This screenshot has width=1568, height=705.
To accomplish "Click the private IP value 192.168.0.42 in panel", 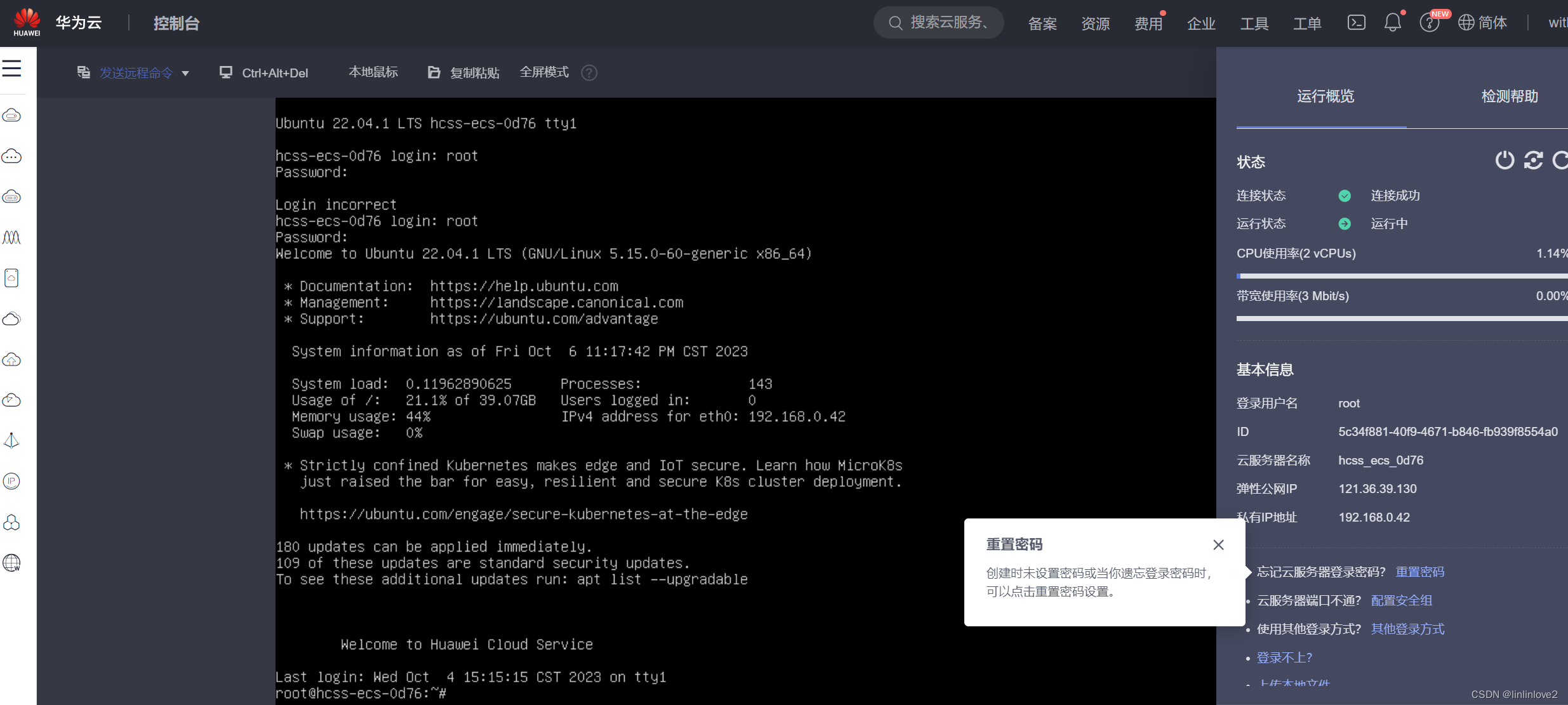I will (1374, 517).
